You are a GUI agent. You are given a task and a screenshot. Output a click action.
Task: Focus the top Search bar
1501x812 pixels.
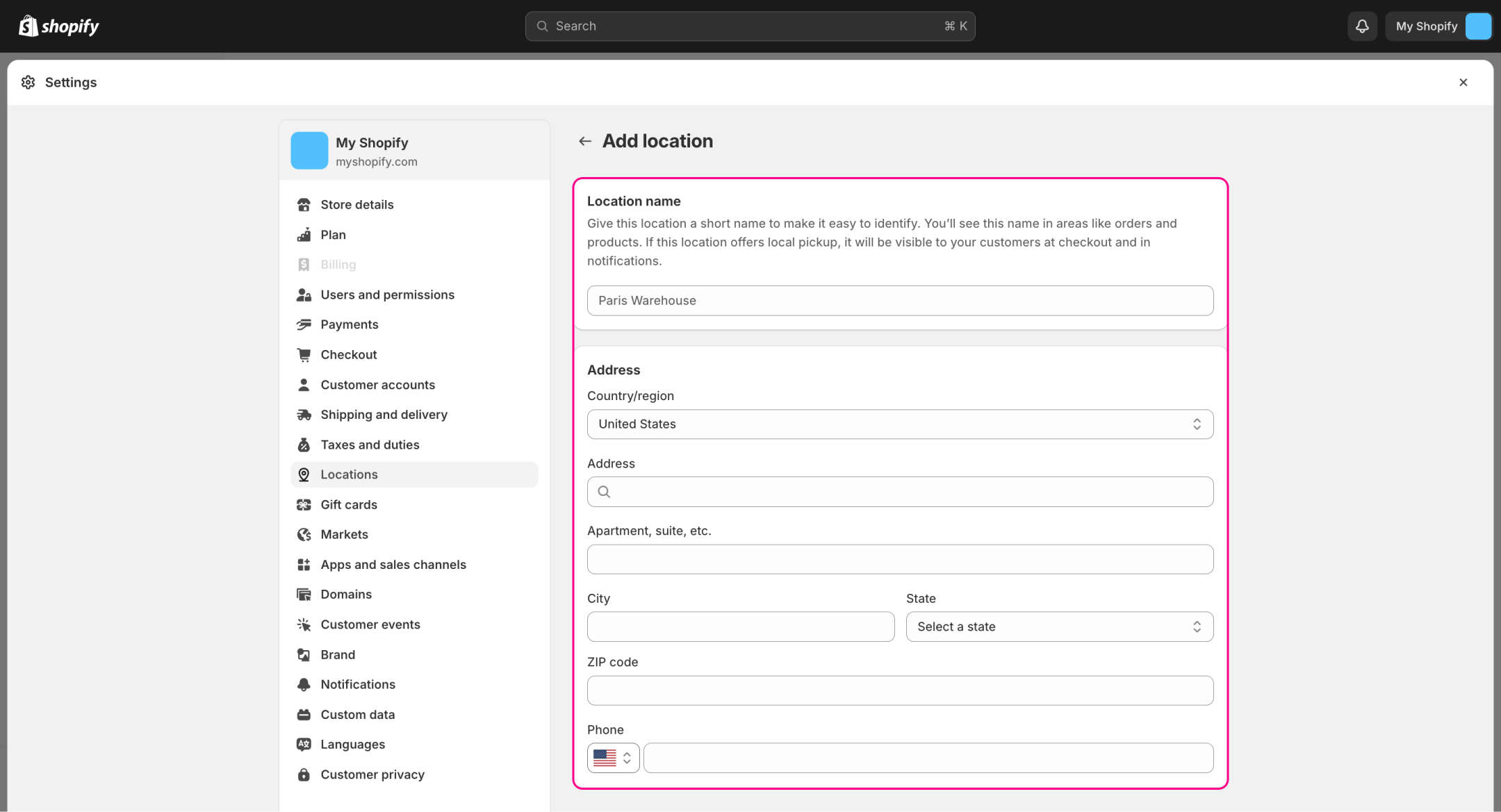[x=750, y=26]
